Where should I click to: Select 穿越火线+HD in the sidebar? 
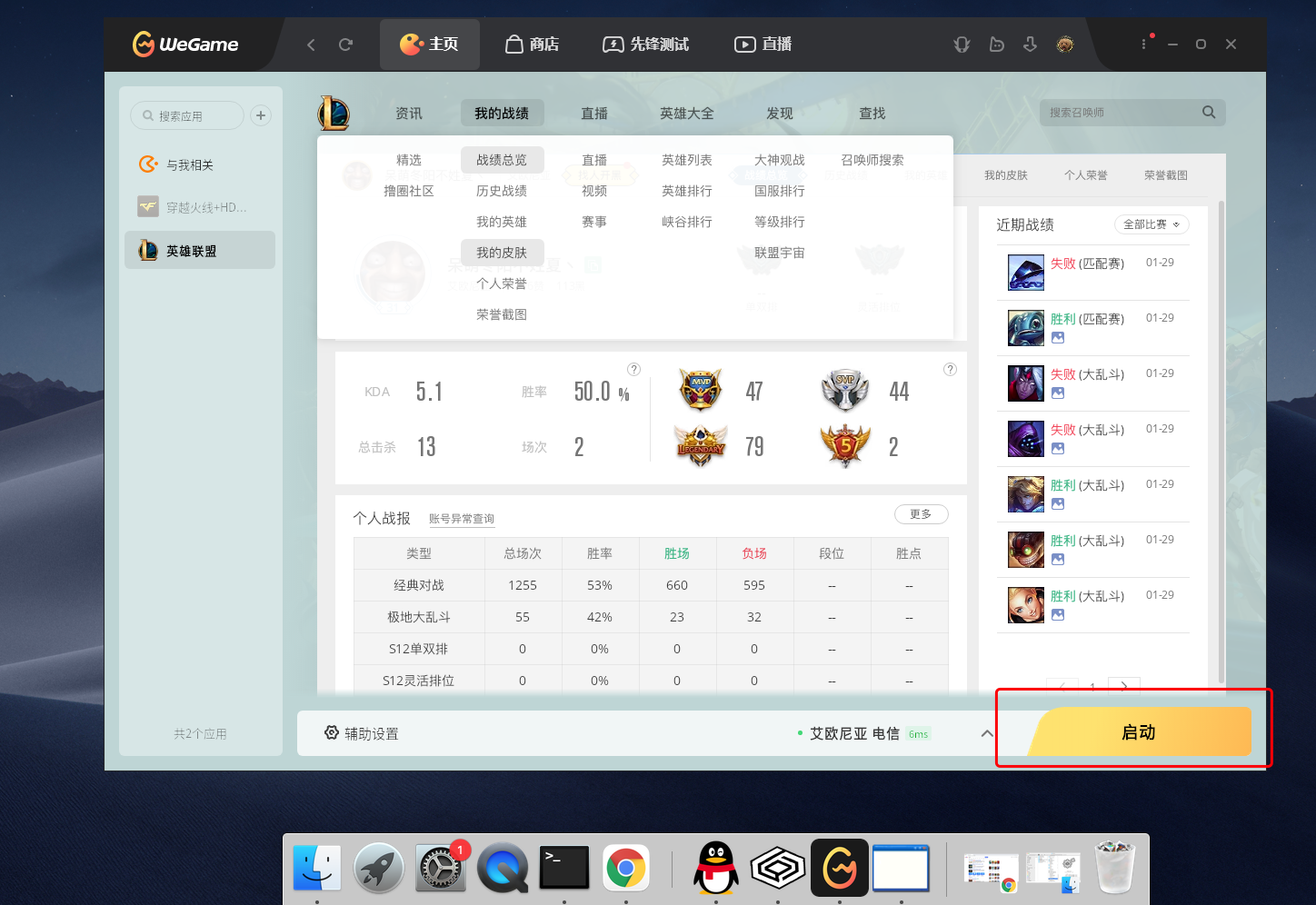tap(200, 207)
